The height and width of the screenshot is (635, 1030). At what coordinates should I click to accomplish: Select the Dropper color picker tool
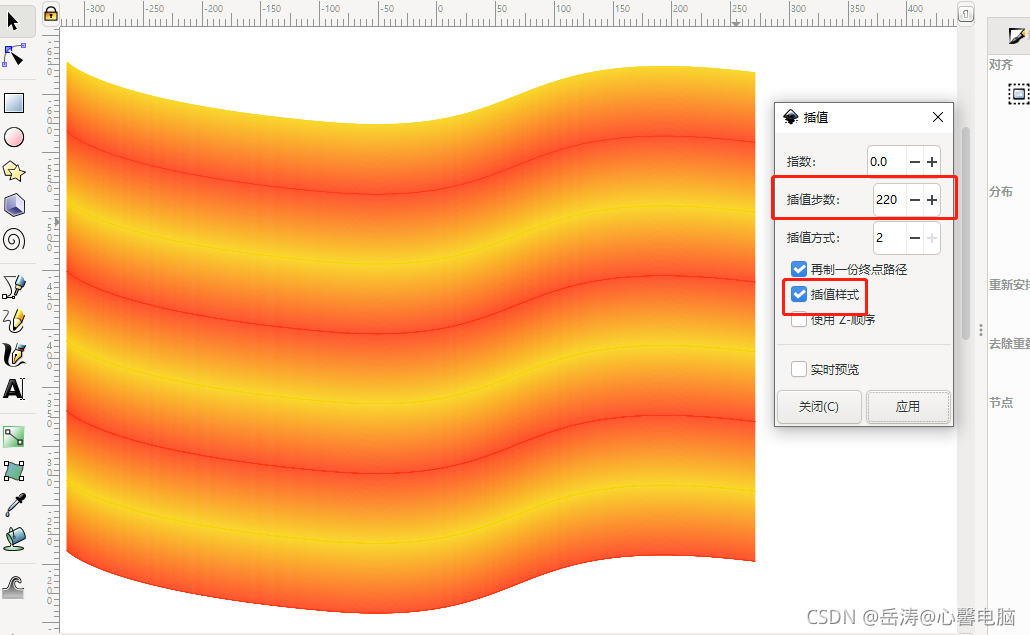pyautogui.click(x=14, y=505)
